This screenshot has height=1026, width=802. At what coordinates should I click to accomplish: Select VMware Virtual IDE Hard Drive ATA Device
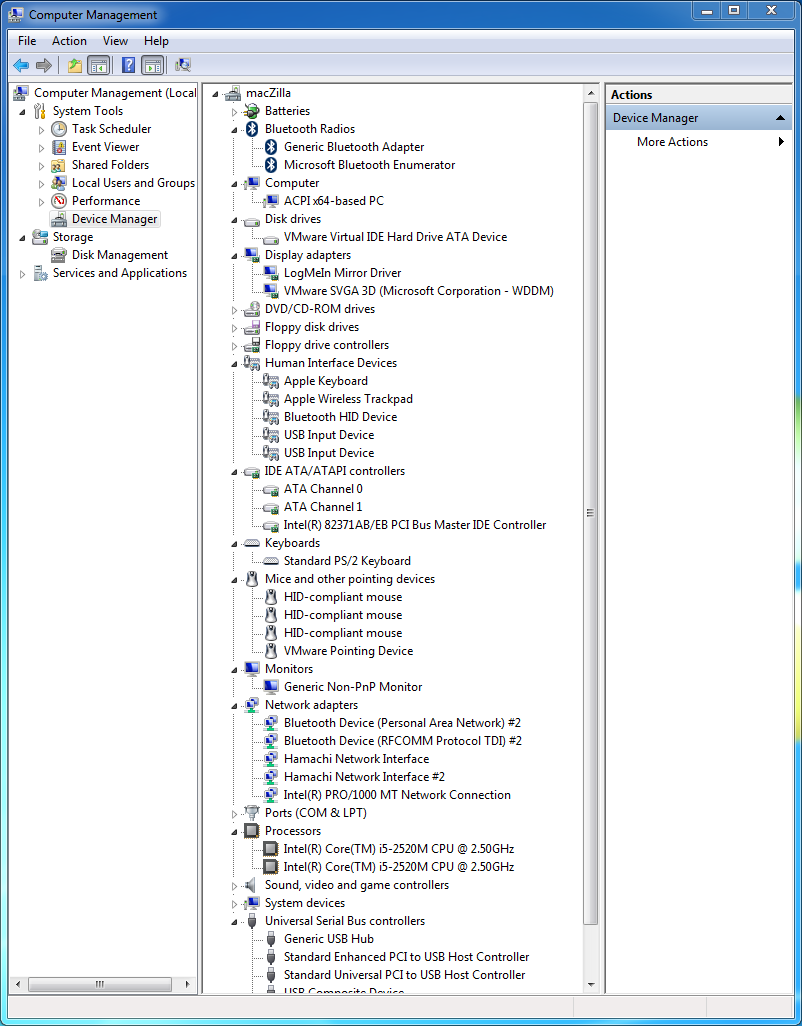pyautogui.click(x=395, y=237)
